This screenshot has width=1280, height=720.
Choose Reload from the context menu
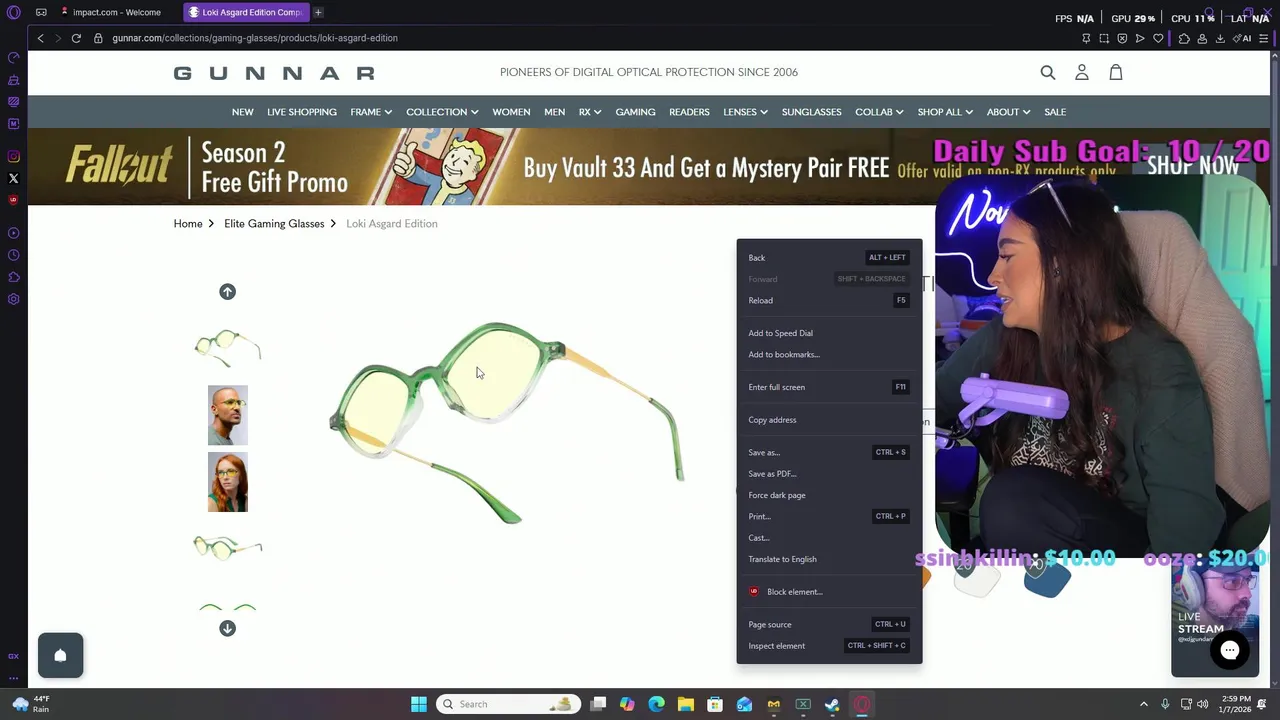tap(829, 300)
